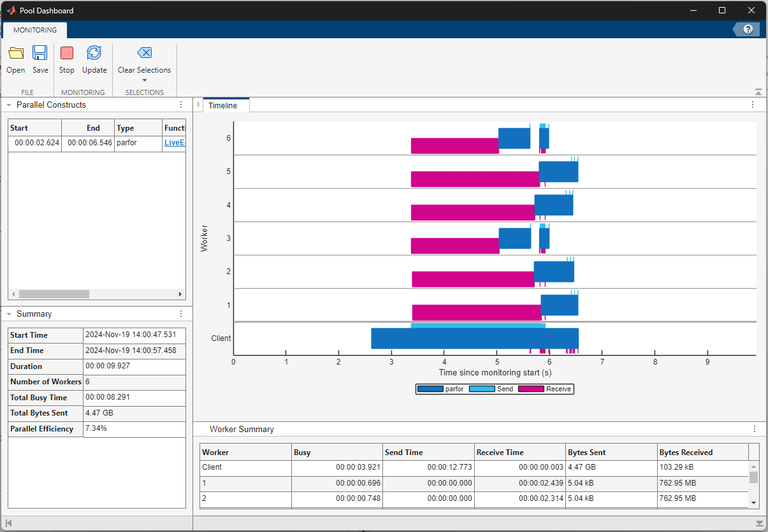Collapse the Parallel Constructs panel
This screenshot has height=532, width=768.
pos(9,105)
